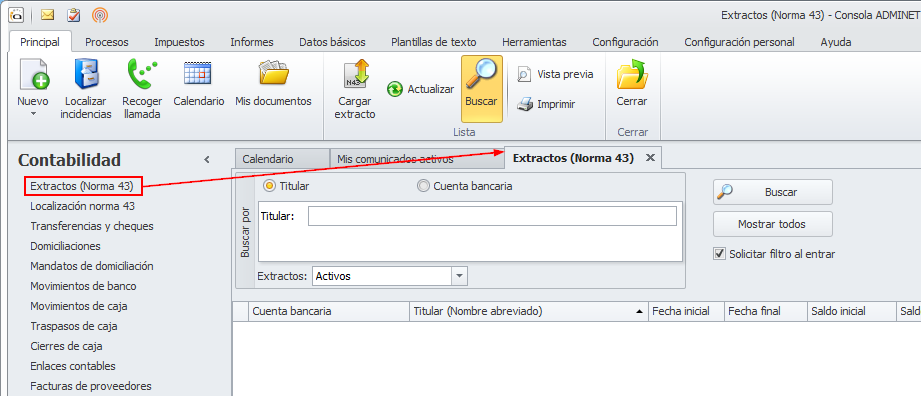Sort by Titular (Nombre abreviado) column
Viewport: 921px width, 396px height.
[529, 311]
